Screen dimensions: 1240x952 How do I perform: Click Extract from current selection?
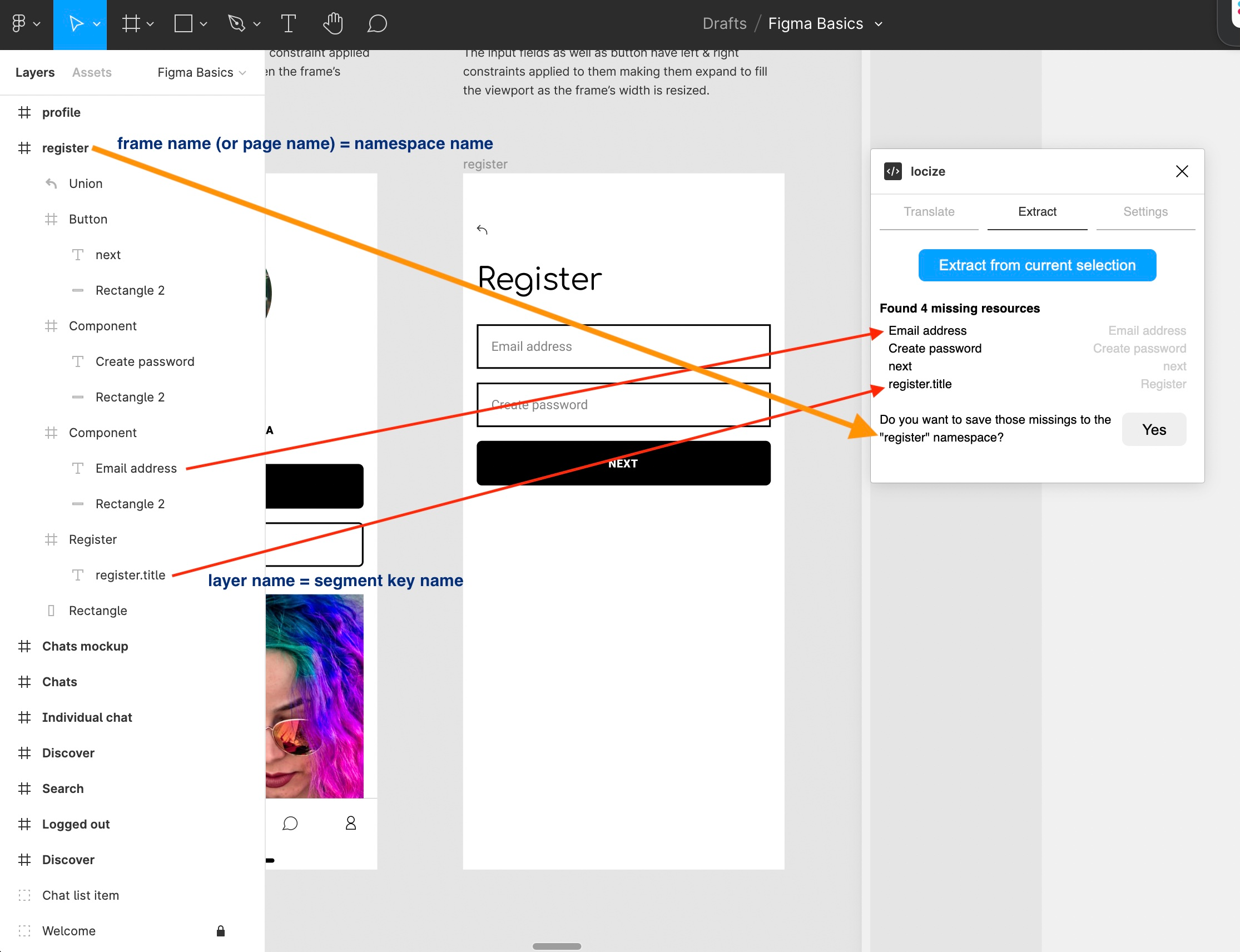[x=1036, y=265]
